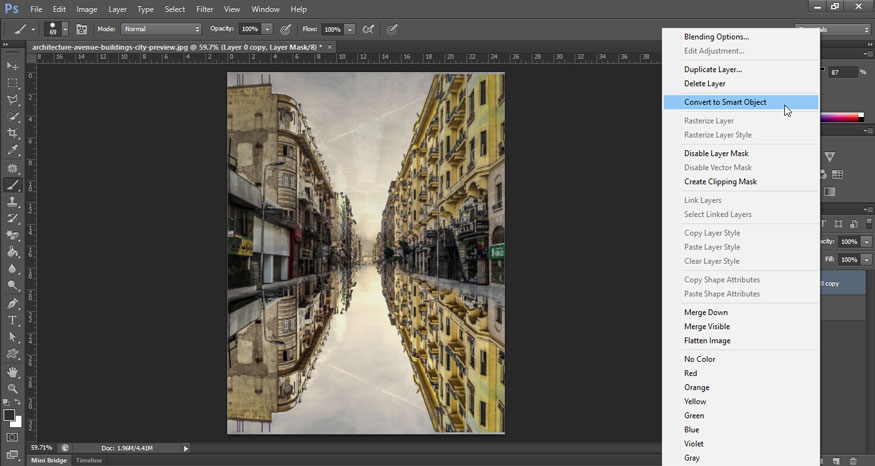The height and width of the screenshot is (466, 875).
Task: Open the Flow slider dropdown
Action: [x=349, y=29]
